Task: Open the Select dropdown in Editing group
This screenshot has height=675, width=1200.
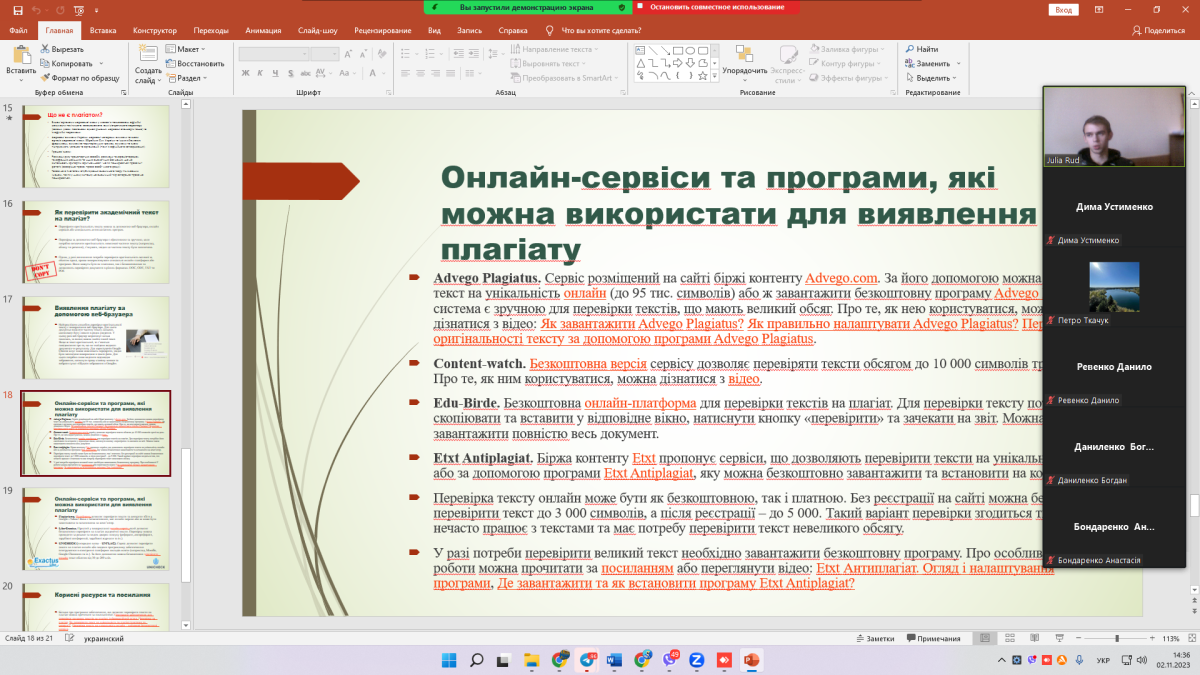Action: pos(932,77)
